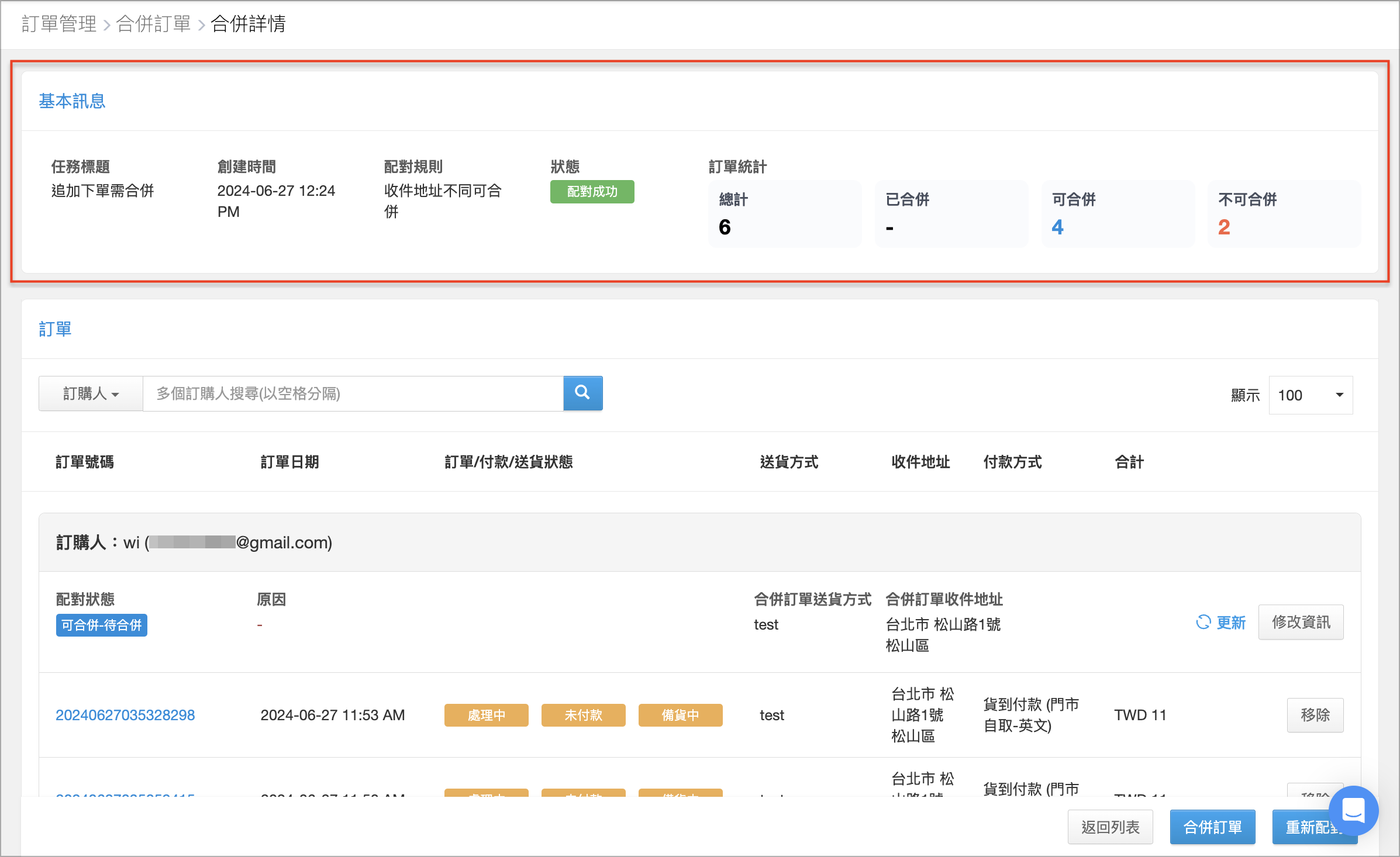Image resolution: width=1400 pixels, height=857 pixels.
Task: Click the blue 合併訂單 button
Action: tap(1212, 827)
